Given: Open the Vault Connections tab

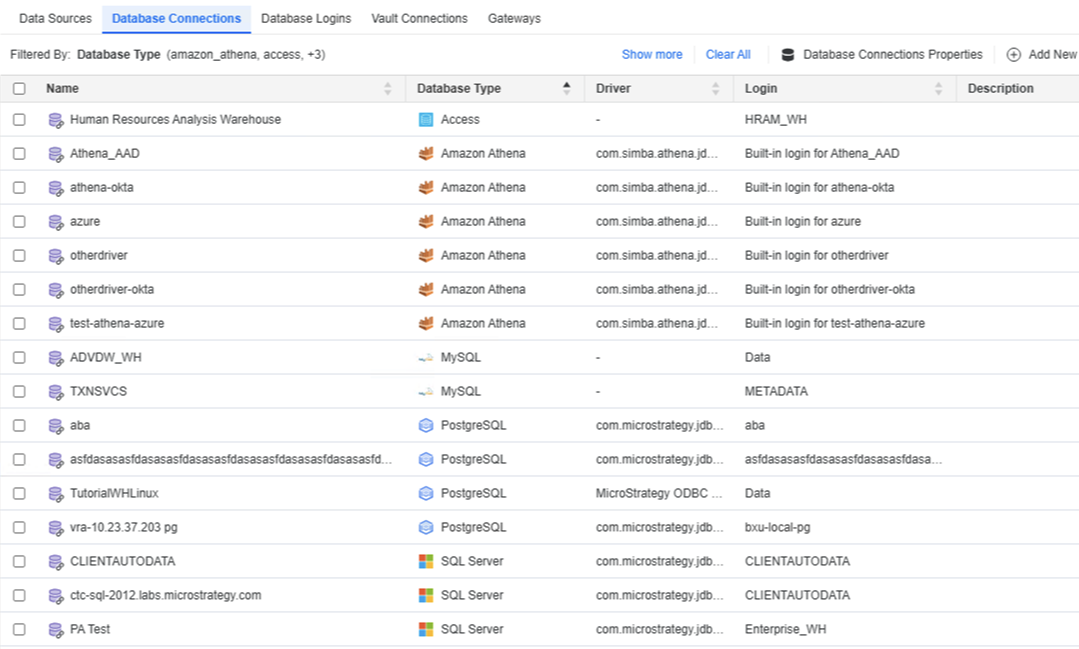Looking at the screenshot, I should [x=419, y=19].
